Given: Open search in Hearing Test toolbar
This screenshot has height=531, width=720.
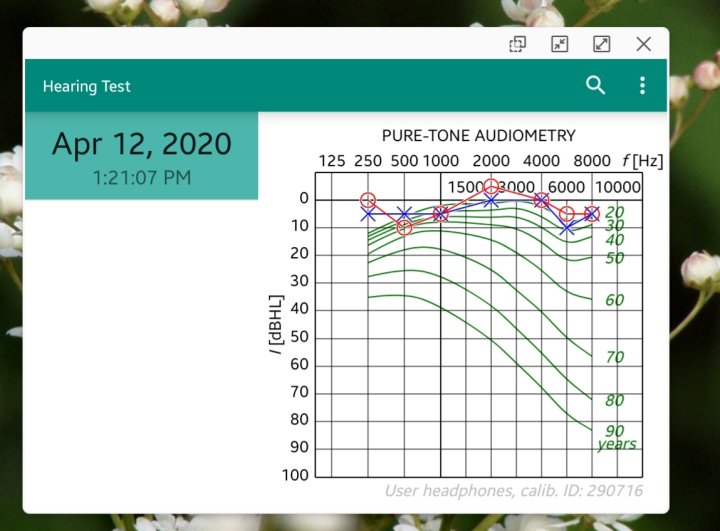Looking at the screenshot, I should 595,86.
